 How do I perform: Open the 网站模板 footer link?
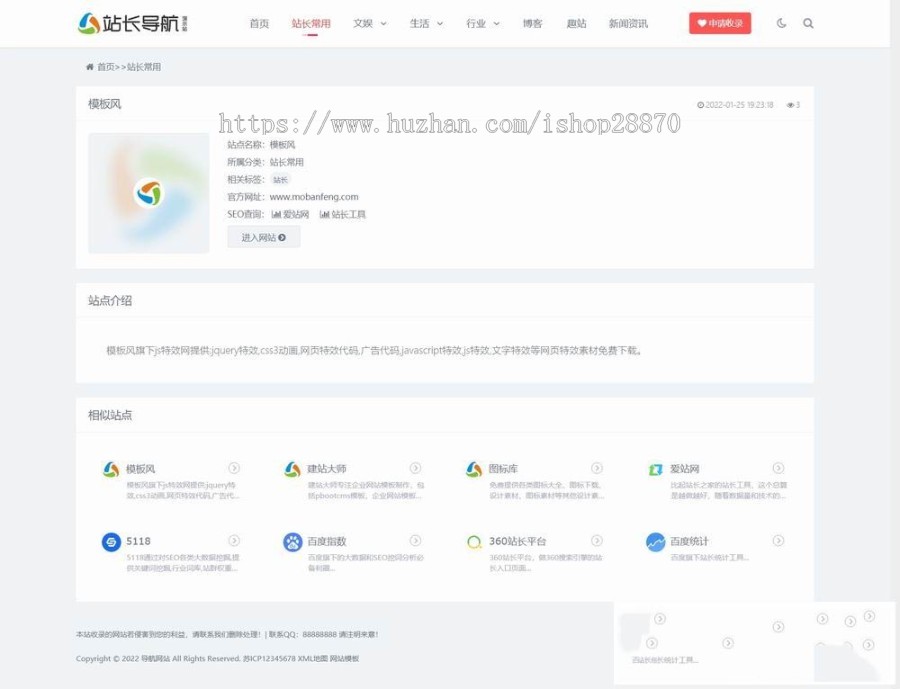[344, 659]
